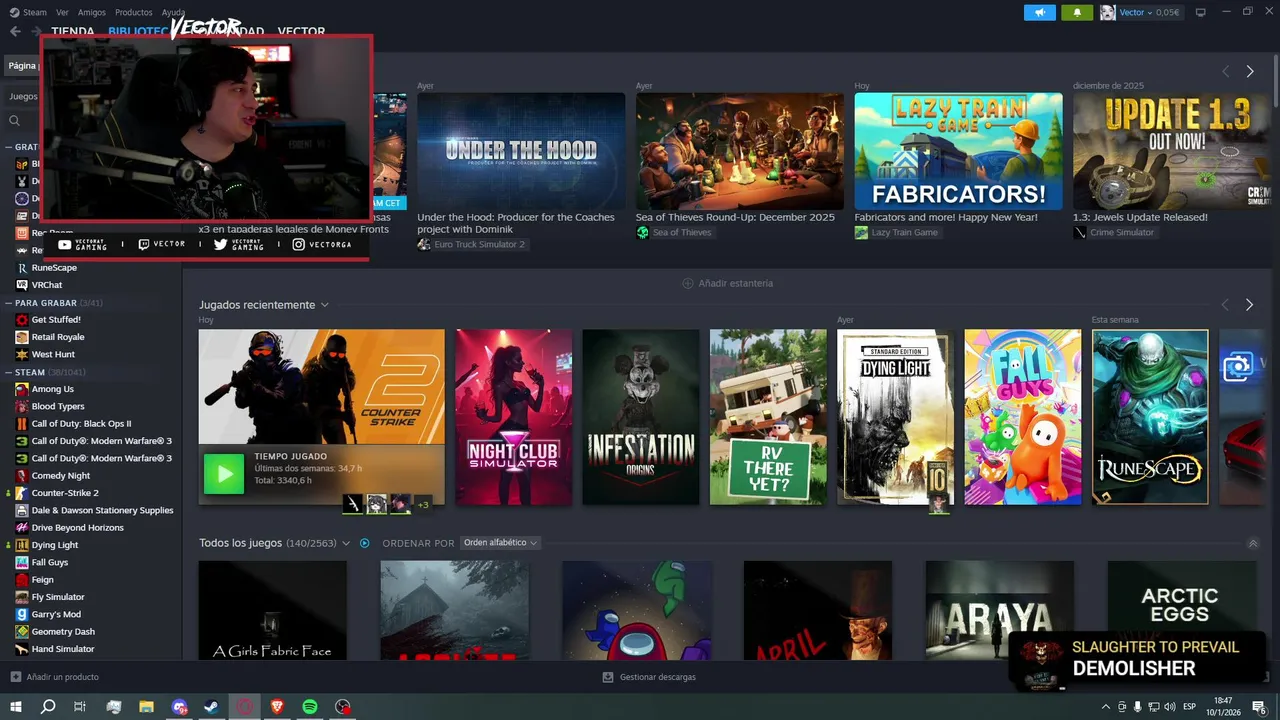The image size is (1280, 720).
Task: Open the RuneScape cover in recent games
Action: coord(1150,417)
